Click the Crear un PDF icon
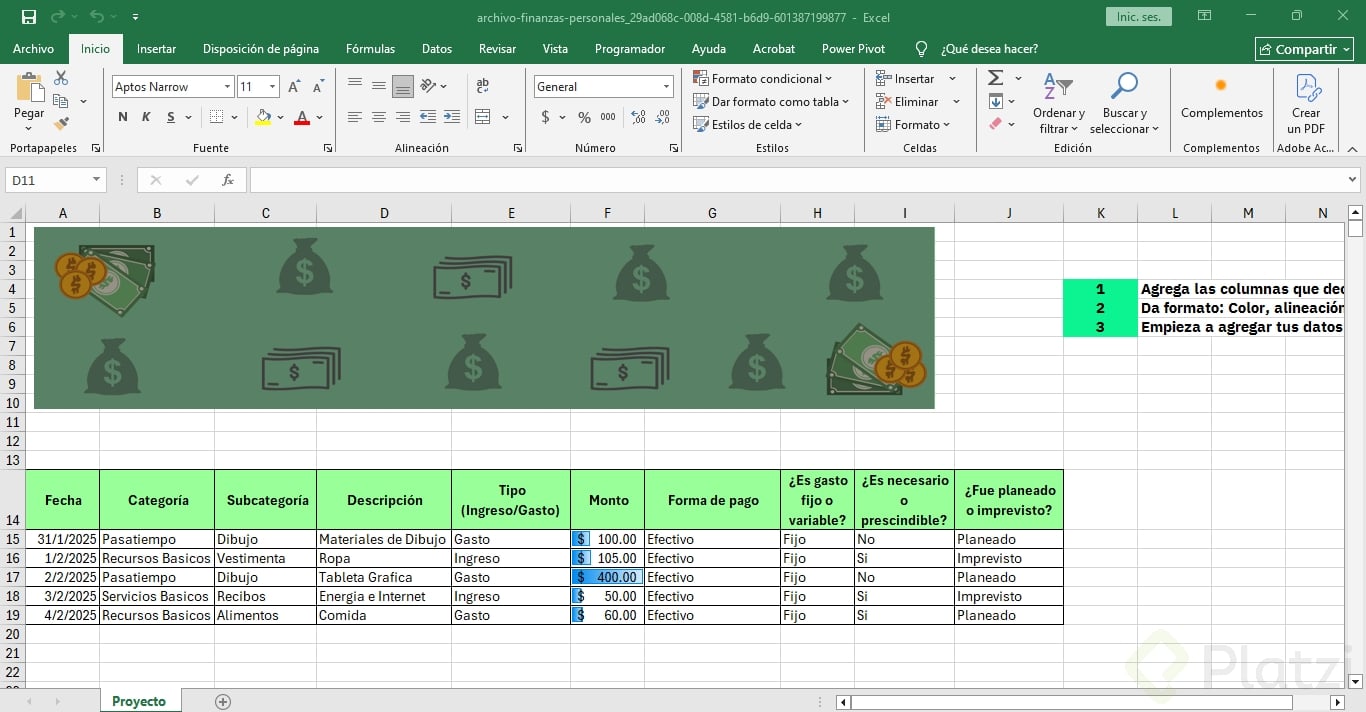Screen dimensions: 1366x712 click(x=1306, y=105)
